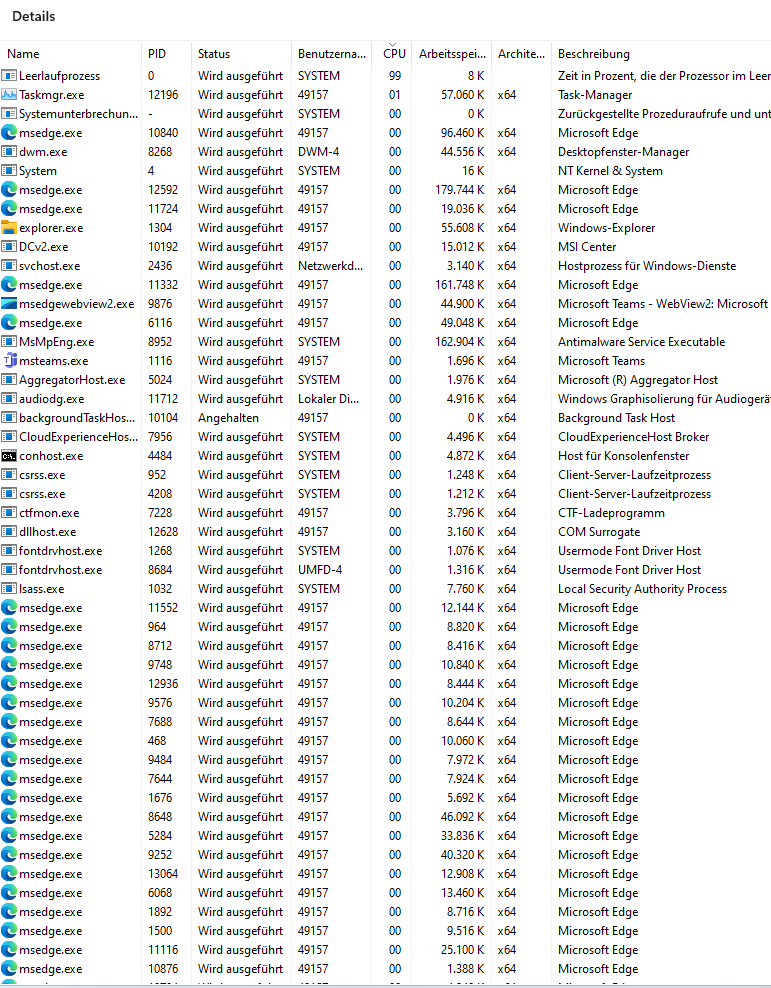
Task: Click the 'NT Kernel & System' description
Action: tap(610, 171)
